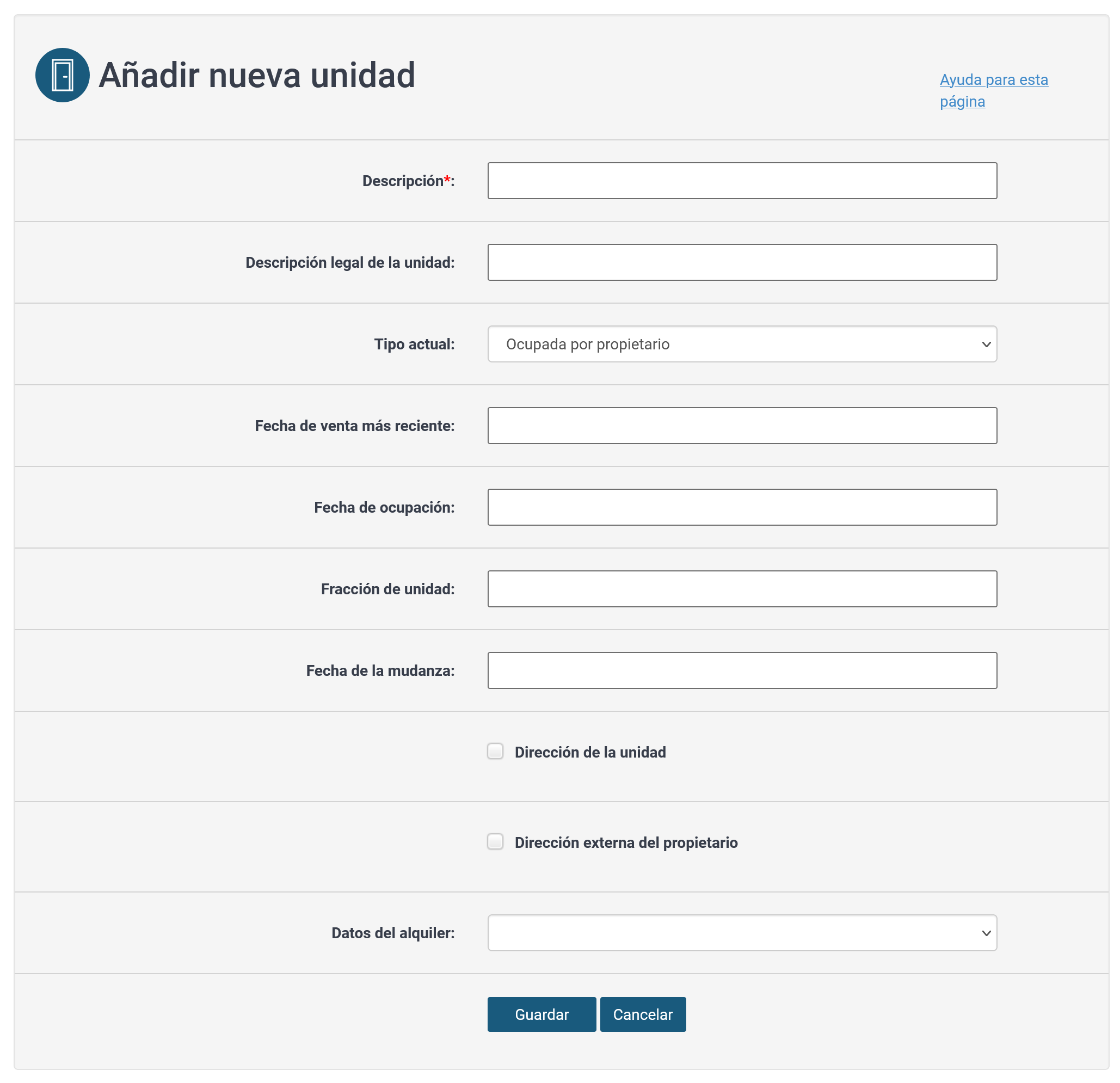Click the Fecha de venta más reciente label
Screen dimensions: 1120x1083
[355, 426]
